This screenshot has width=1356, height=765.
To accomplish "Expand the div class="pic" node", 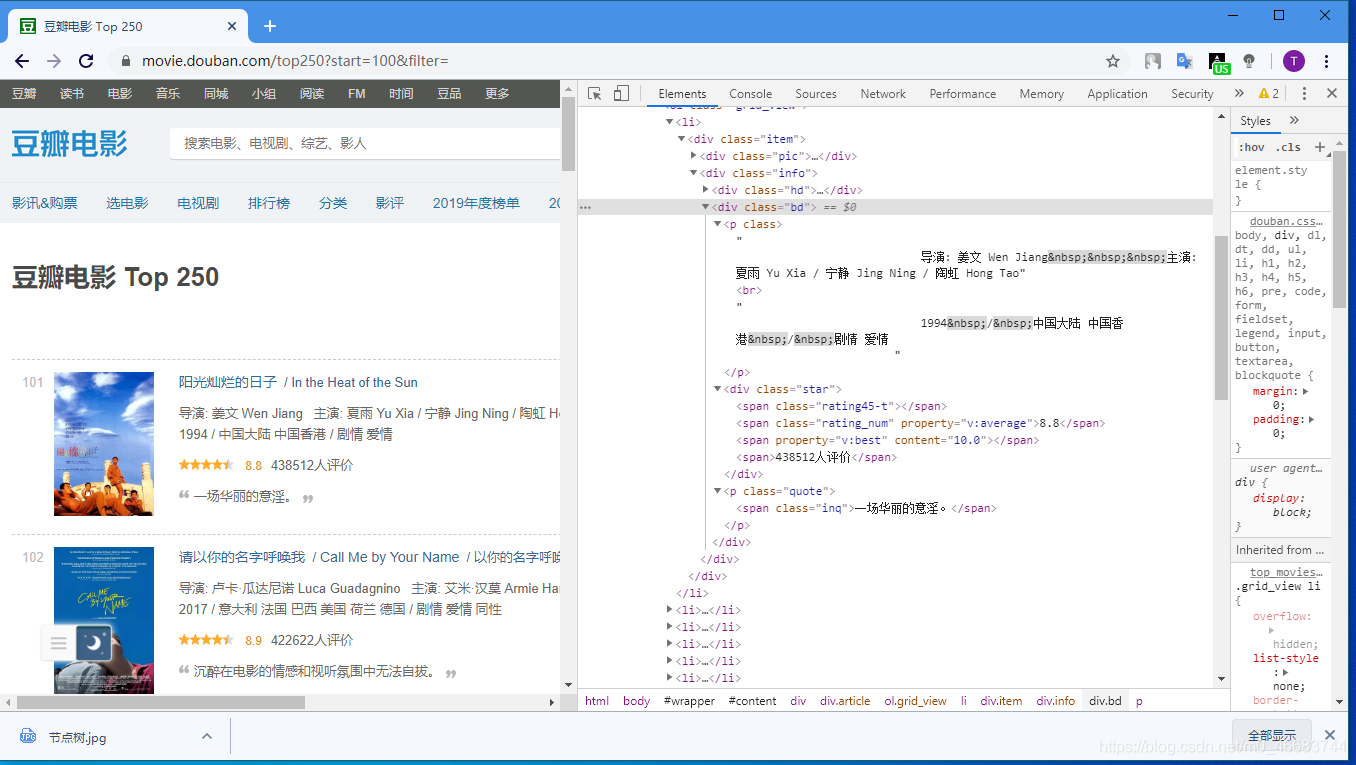I will pos(694,156).
